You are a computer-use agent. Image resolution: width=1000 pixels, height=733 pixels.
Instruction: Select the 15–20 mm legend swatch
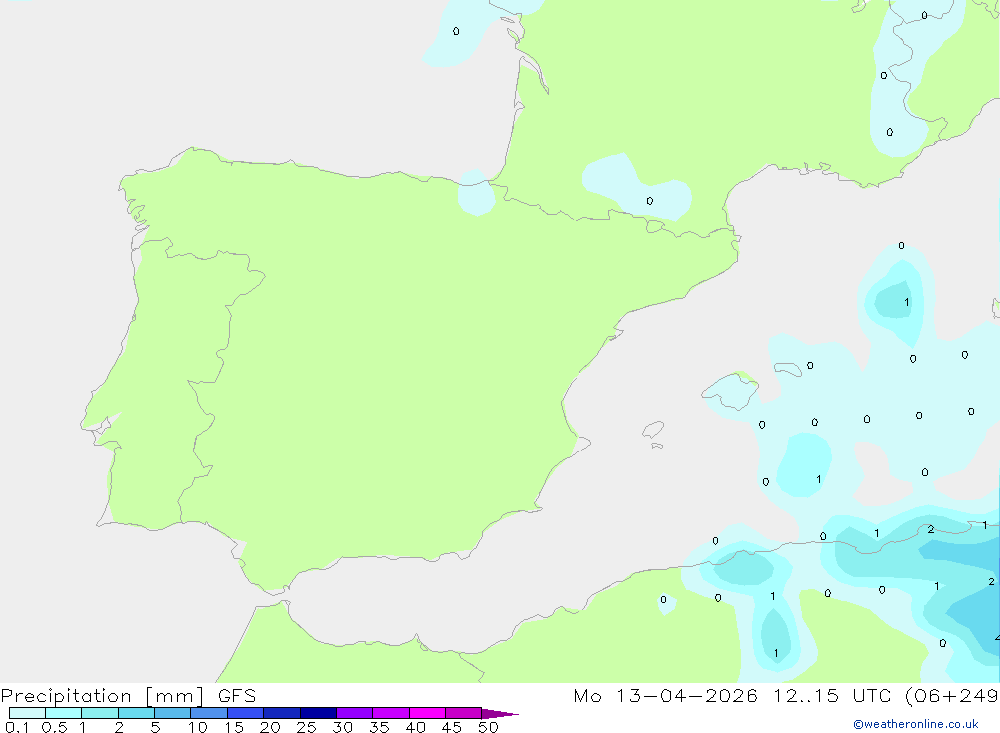click(245, 713)
